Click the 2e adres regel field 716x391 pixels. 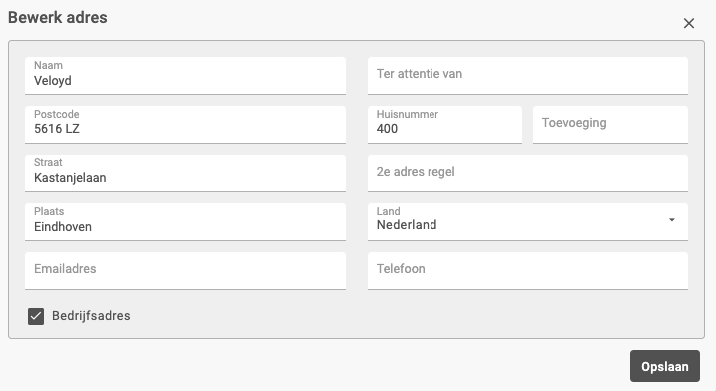click(528, 173)
